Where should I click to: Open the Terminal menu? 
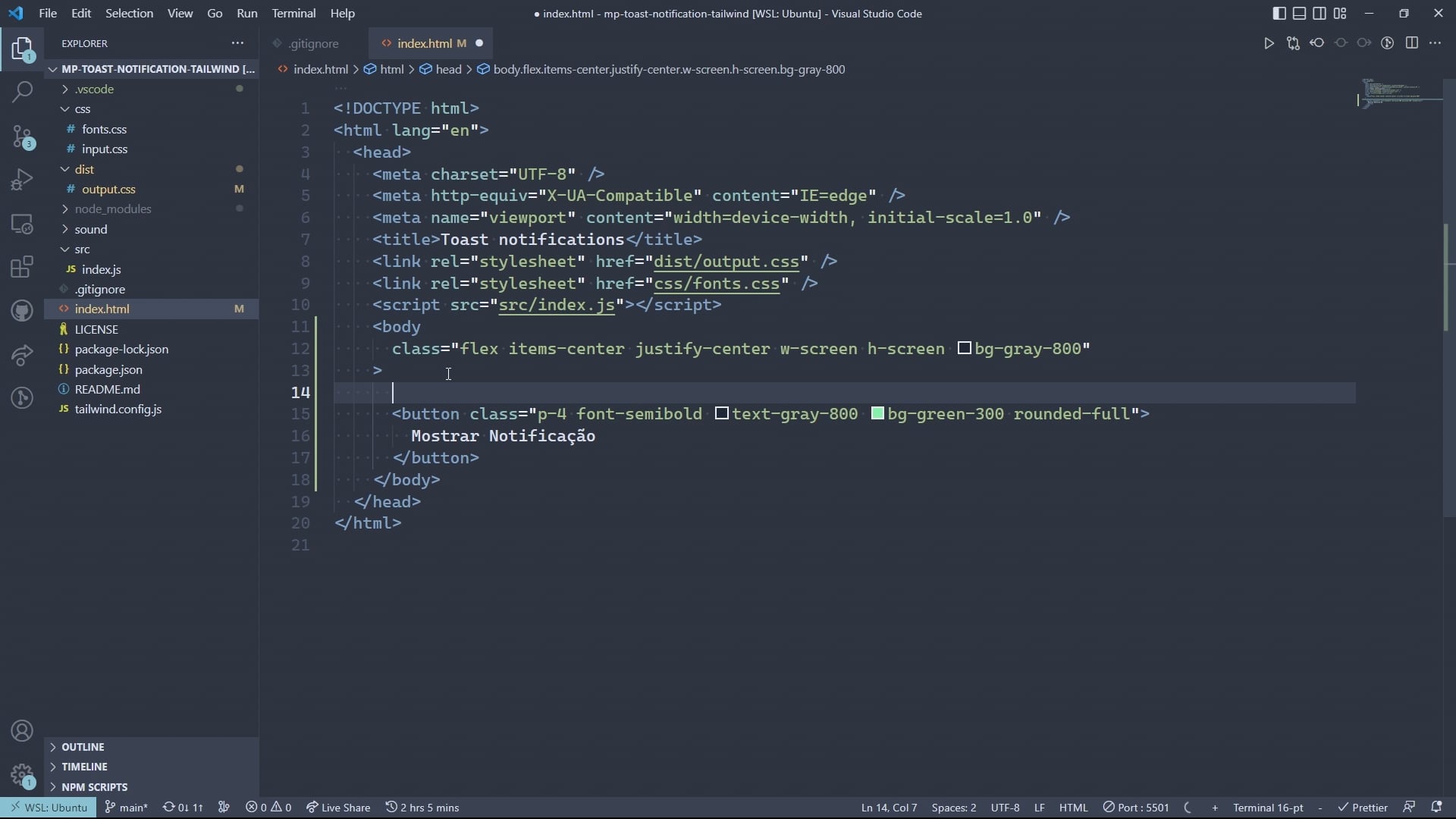293,13
